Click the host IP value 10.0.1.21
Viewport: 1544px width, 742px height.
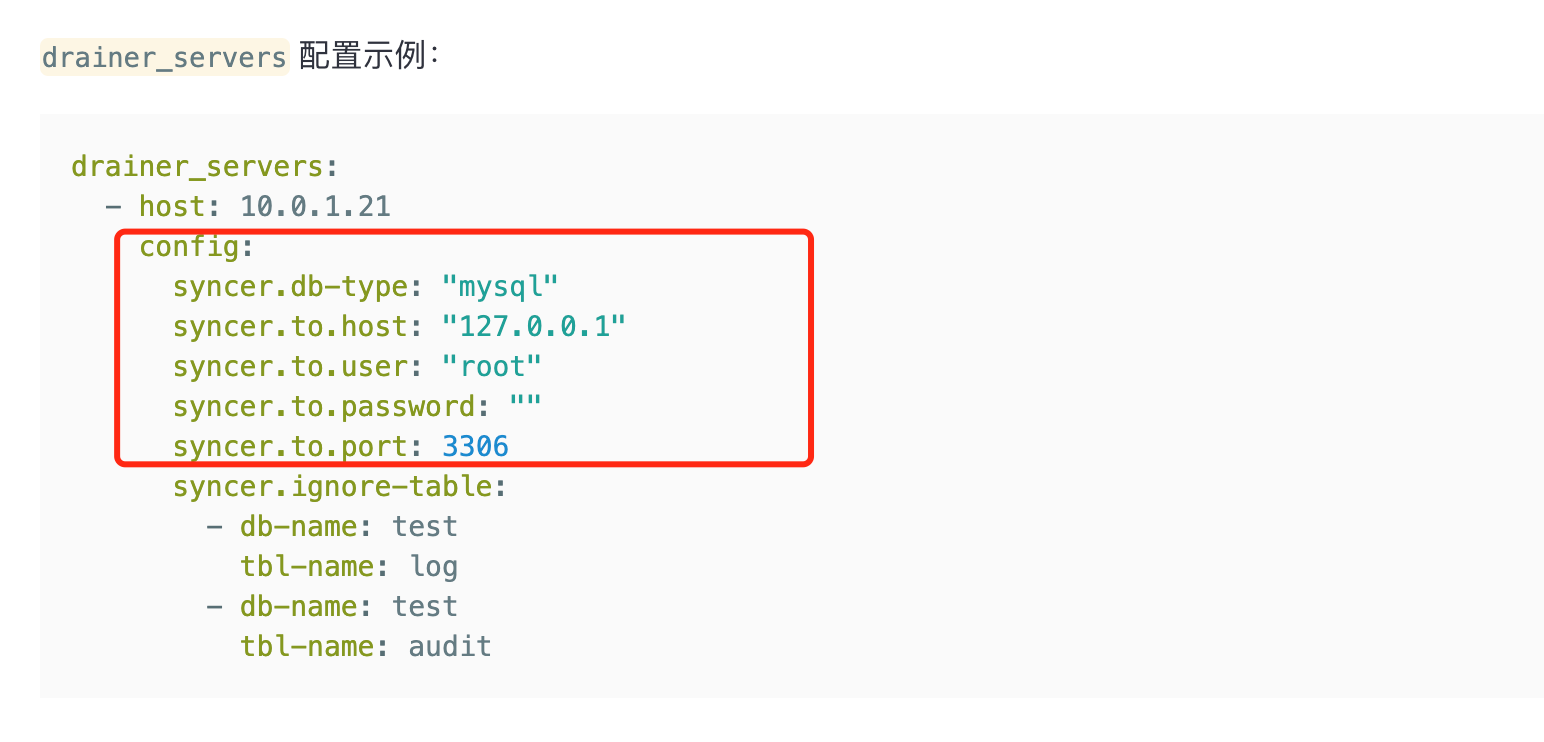coord(315,206)
